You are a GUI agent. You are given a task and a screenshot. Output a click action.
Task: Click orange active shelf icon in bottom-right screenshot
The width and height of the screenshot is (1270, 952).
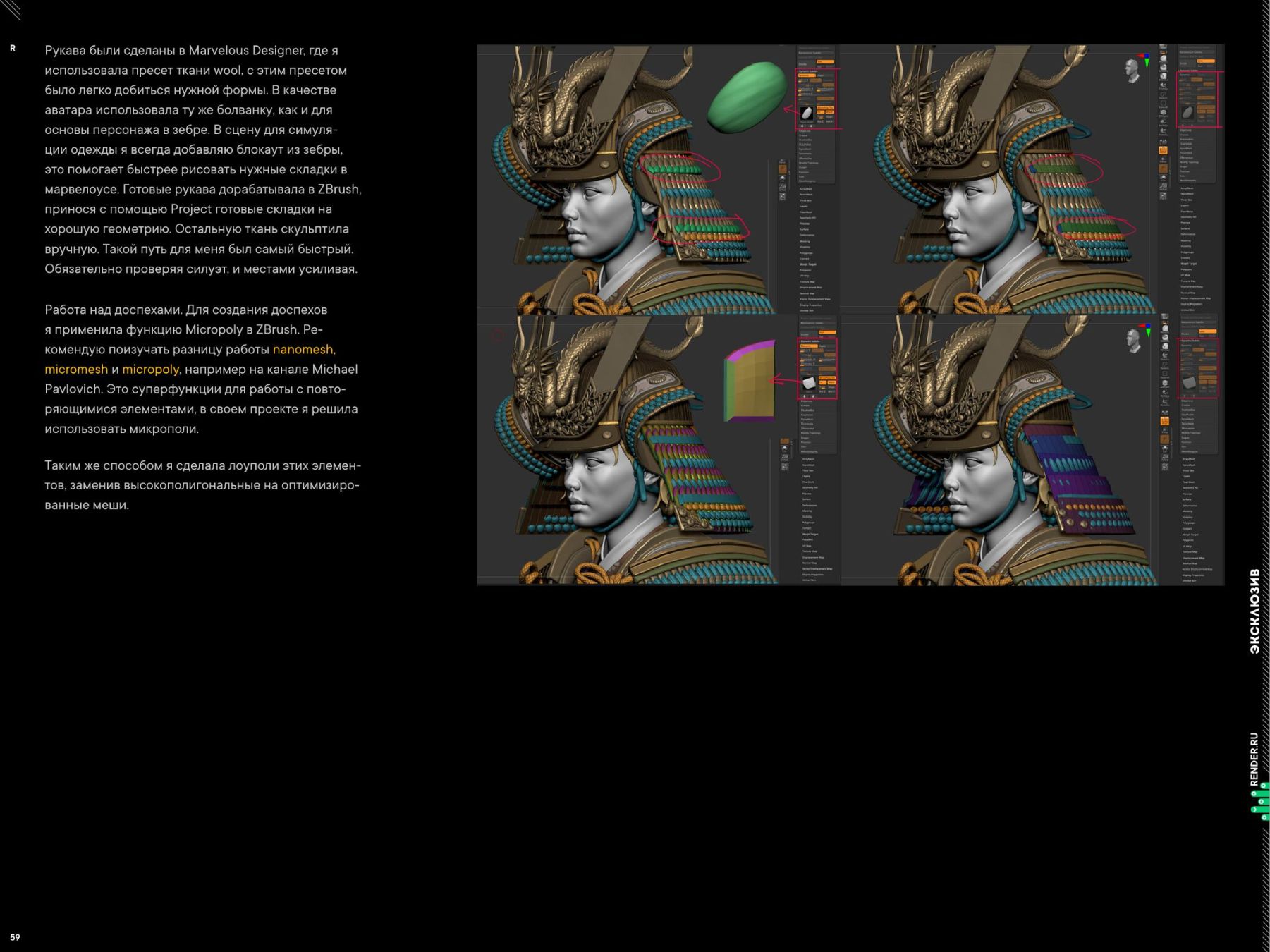click(1164, 421)
